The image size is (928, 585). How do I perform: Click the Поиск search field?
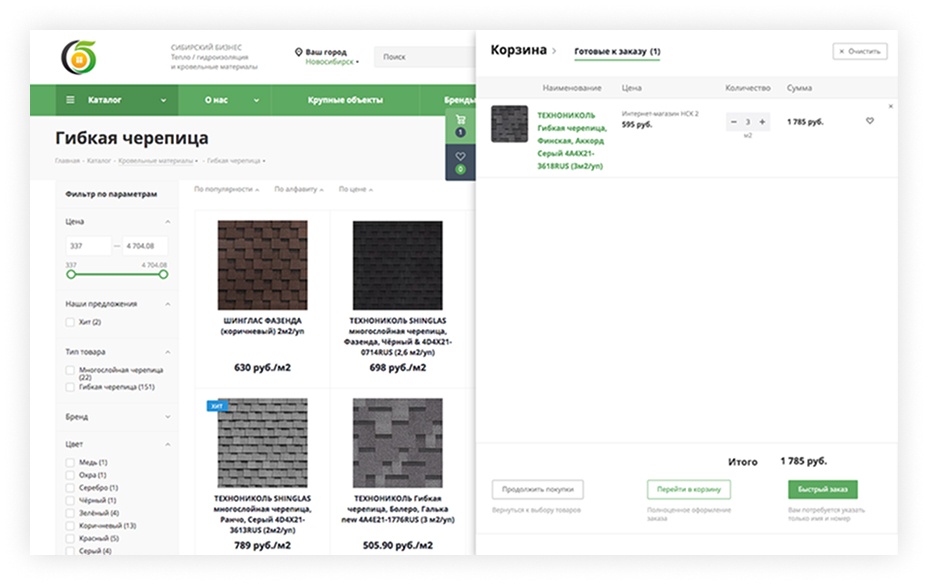[424, 57]
